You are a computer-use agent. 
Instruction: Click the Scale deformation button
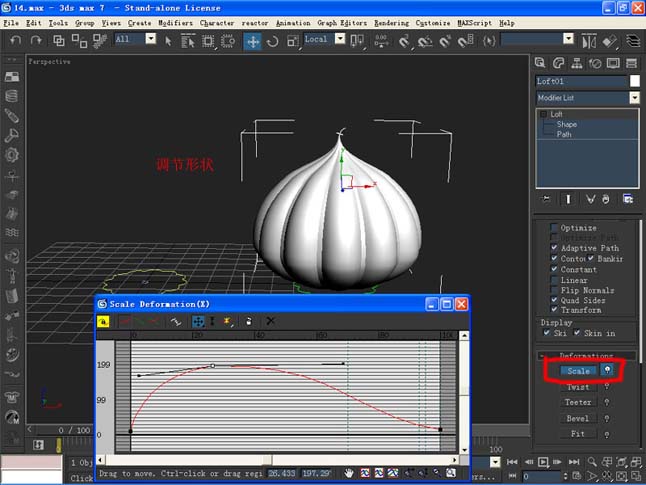578,369
